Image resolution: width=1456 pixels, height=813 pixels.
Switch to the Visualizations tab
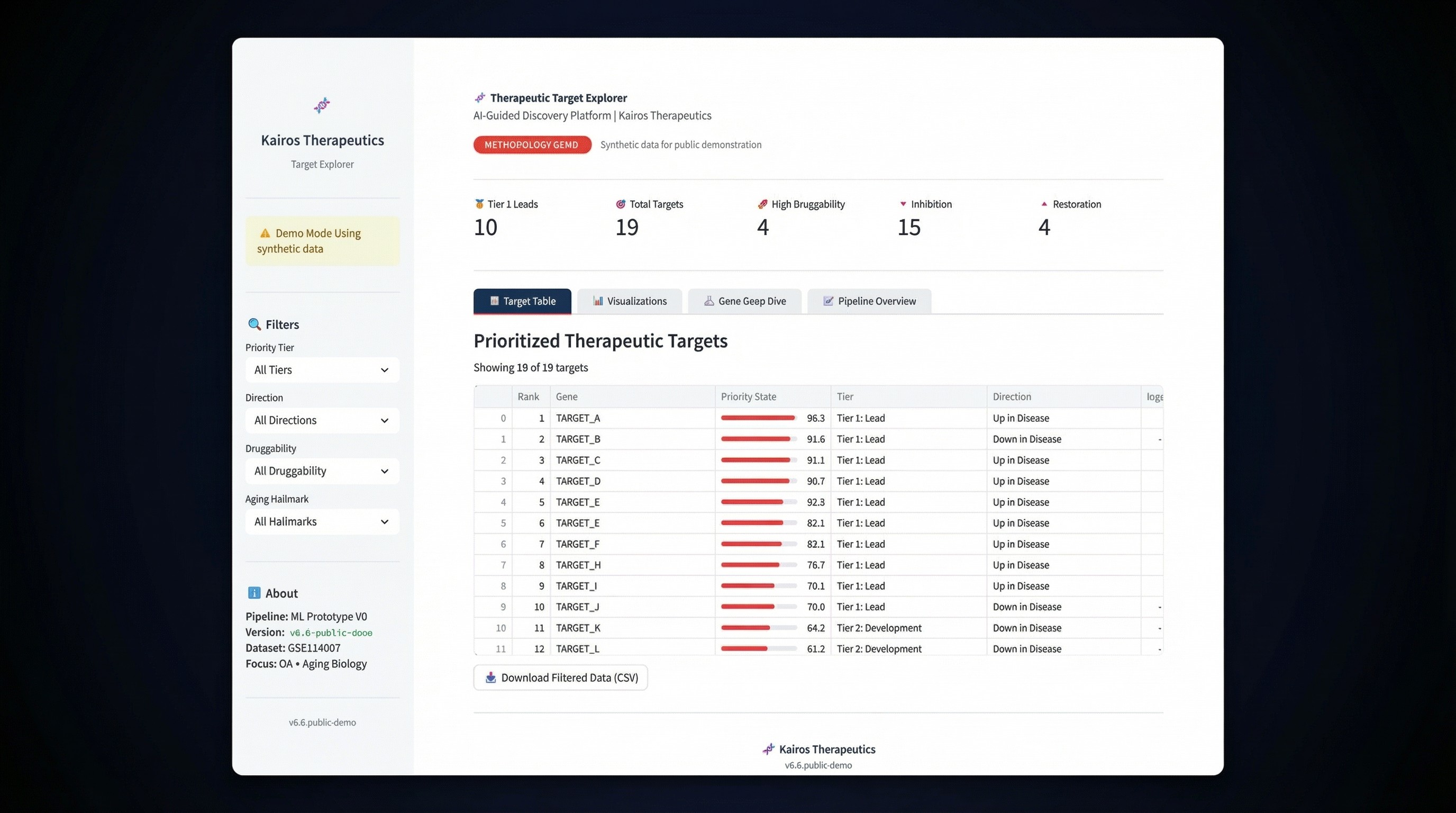(630, 301)
